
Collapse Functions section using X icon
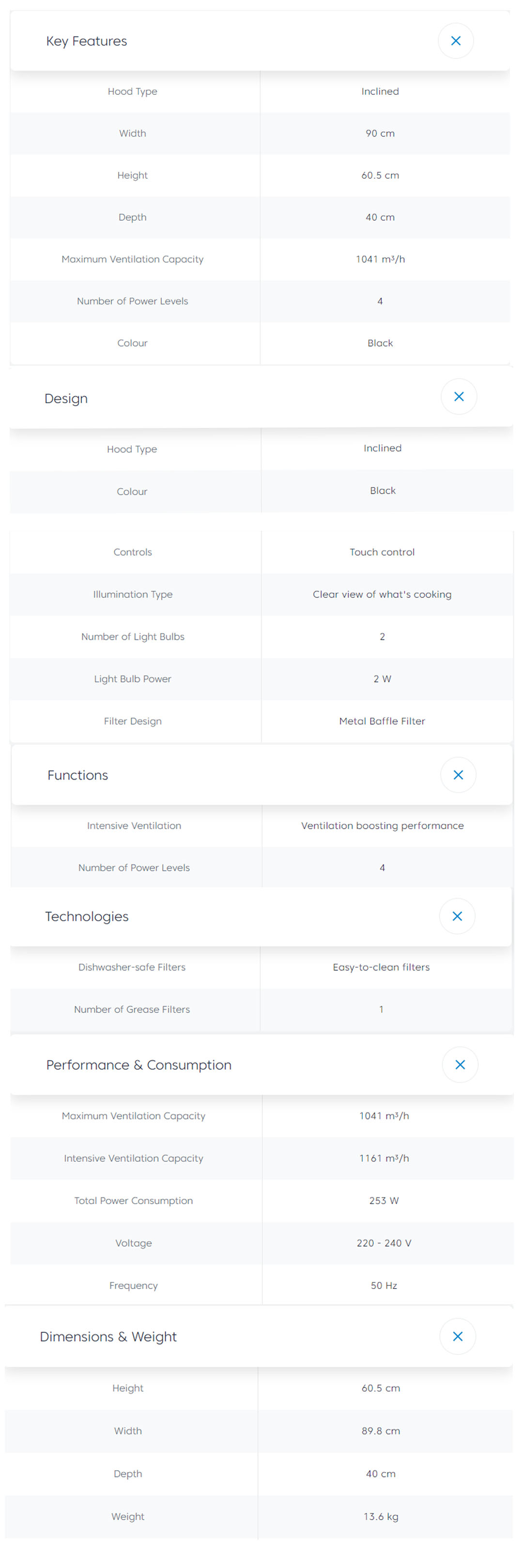click(x=458, y=775)
